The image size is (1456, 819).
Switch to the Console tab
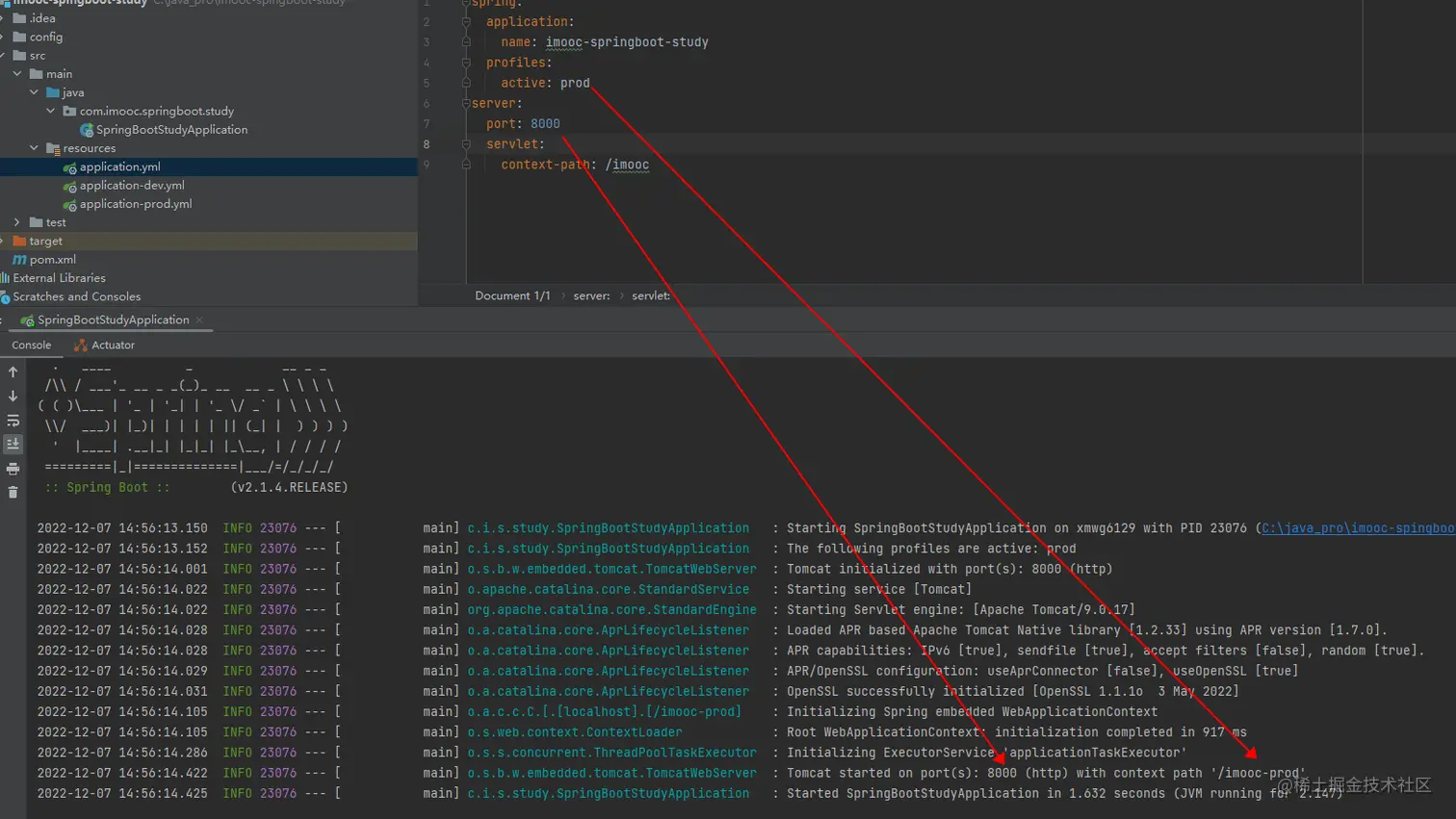(31, 345)
